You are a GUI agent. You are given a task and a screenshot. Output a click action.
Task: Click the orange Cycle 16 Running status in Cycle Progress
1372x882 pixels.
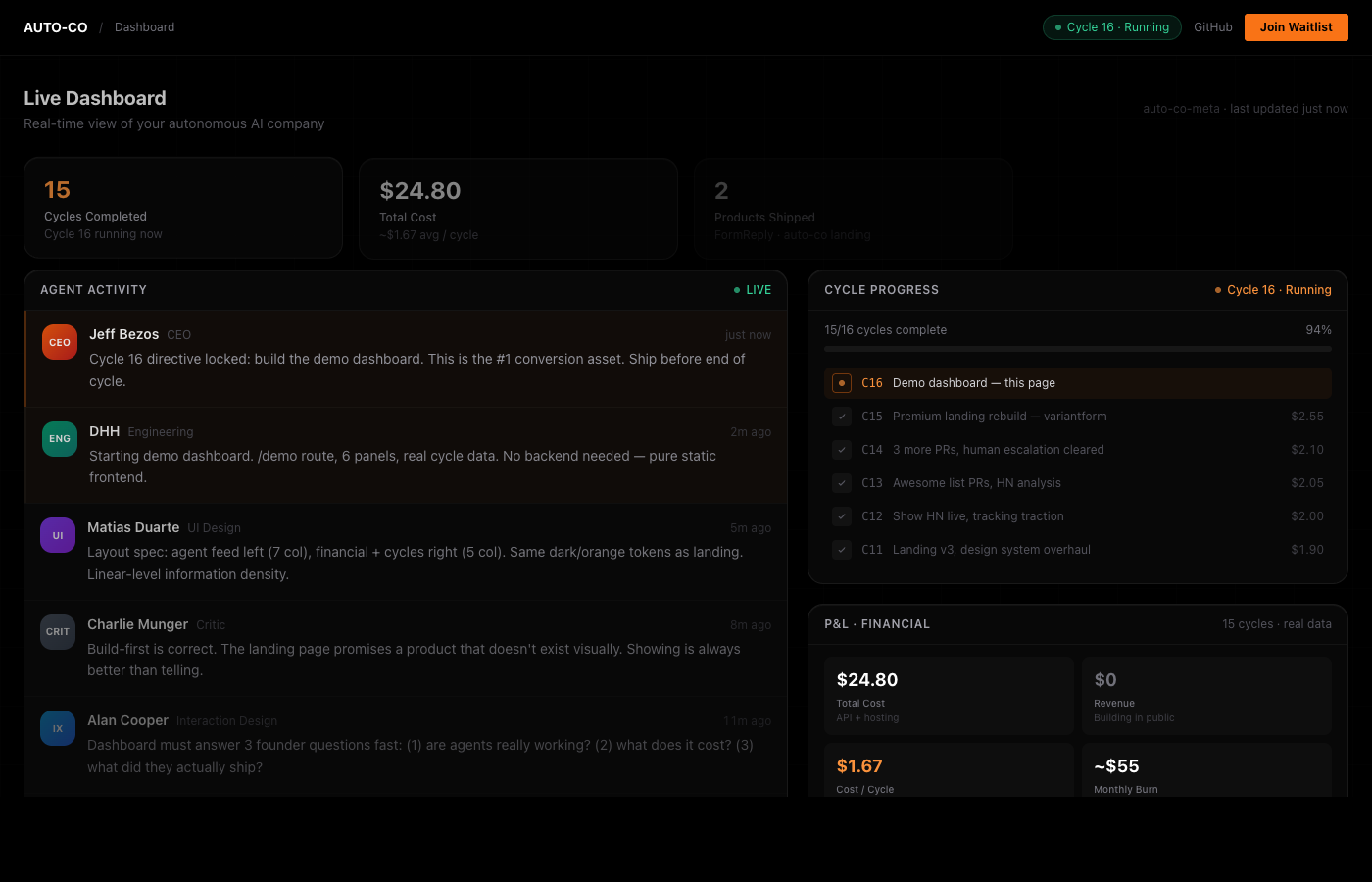tap(1273, 290)
